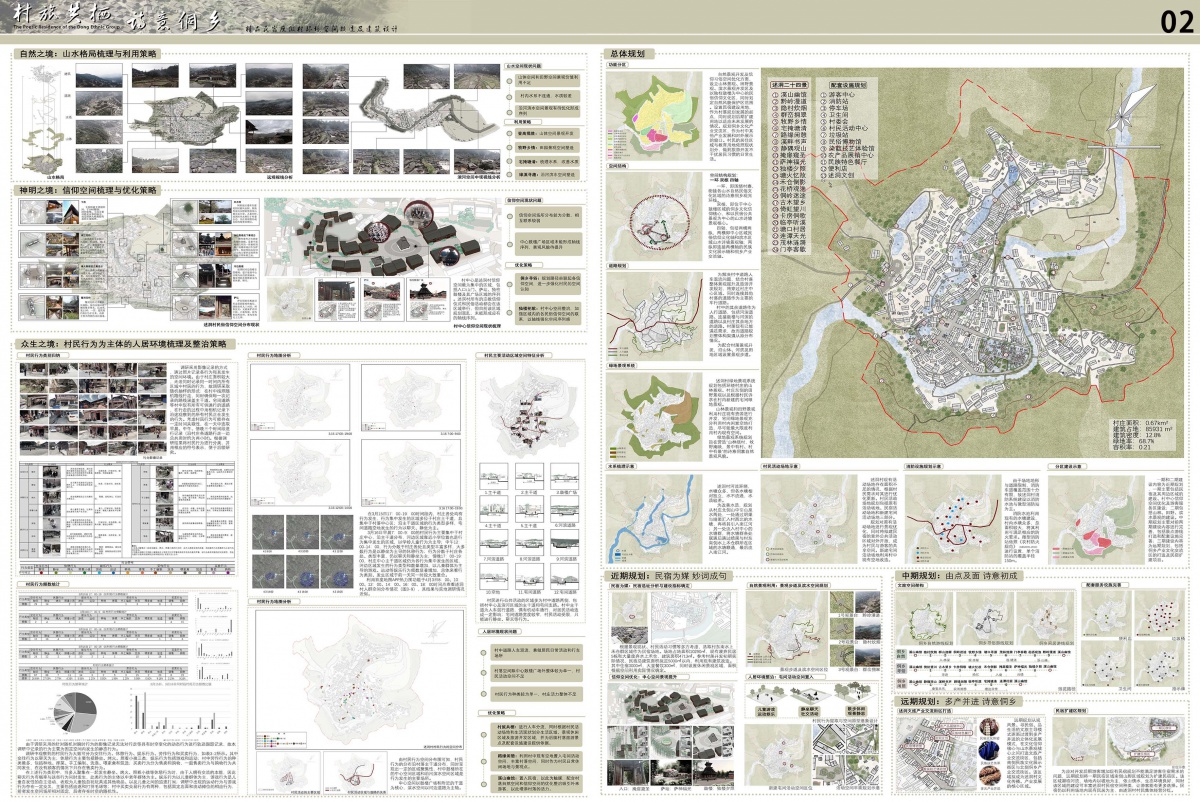This screenshot has height=802, width=1200.
Task: Open the fire protection planning map with red route
Action: click(953, 517)
